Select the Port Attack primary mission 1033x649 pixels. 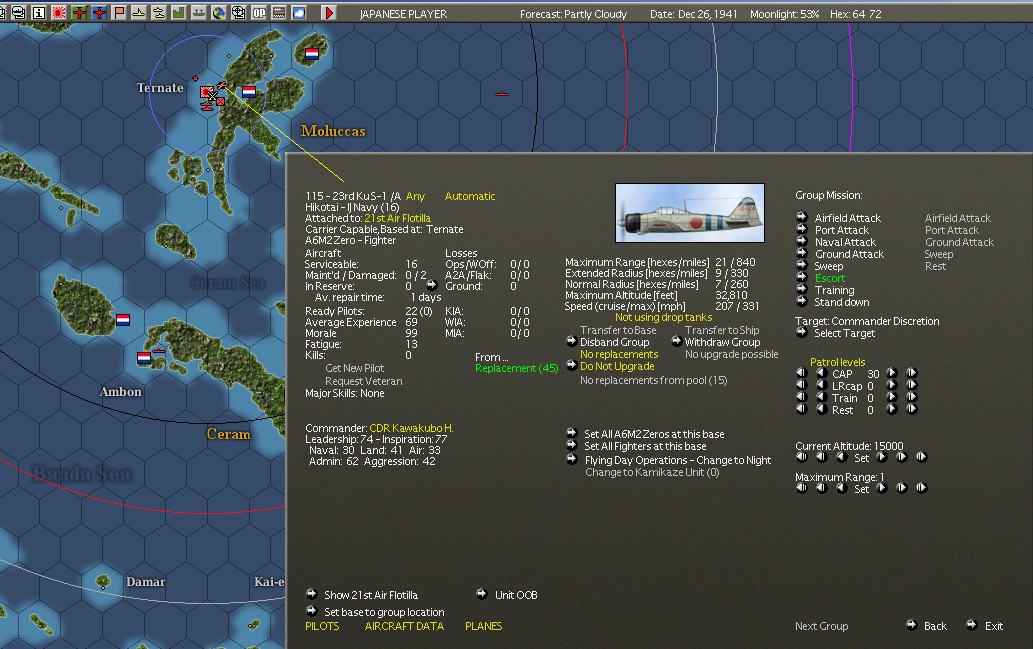coord(841,230)
